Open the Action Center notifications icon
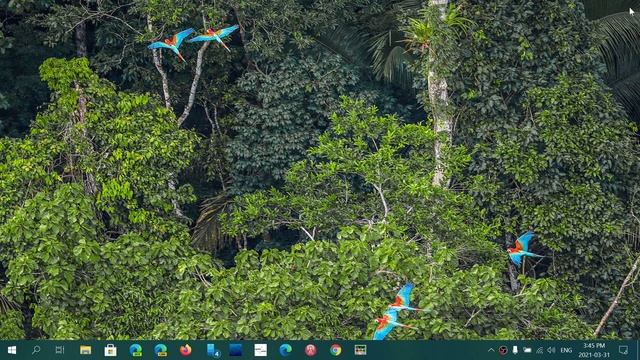The image size is (640, 360). pyautogui.click(x=623, y=350)
